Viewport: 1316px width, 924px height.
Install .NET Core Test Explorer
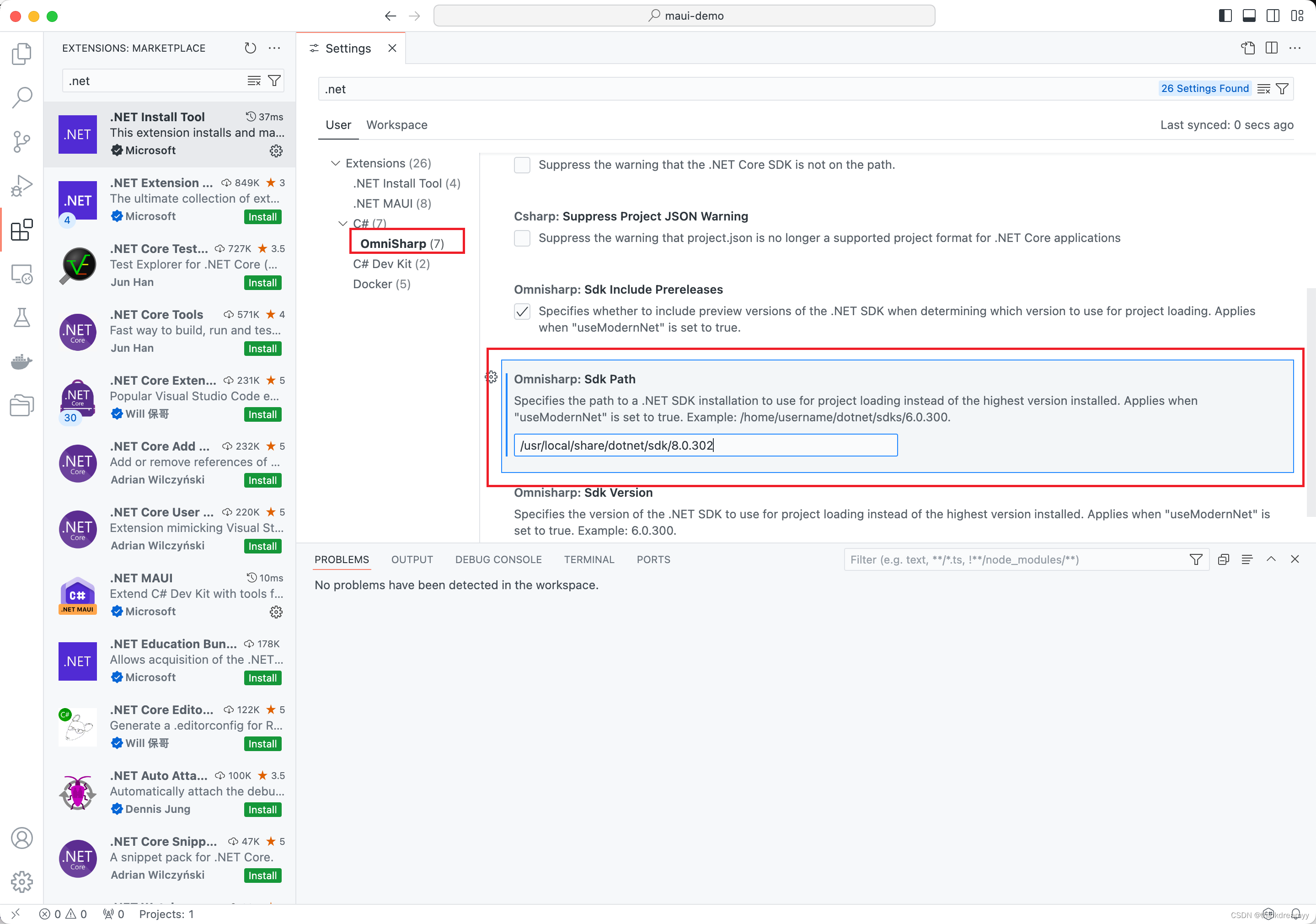click(x=262, y=283)
